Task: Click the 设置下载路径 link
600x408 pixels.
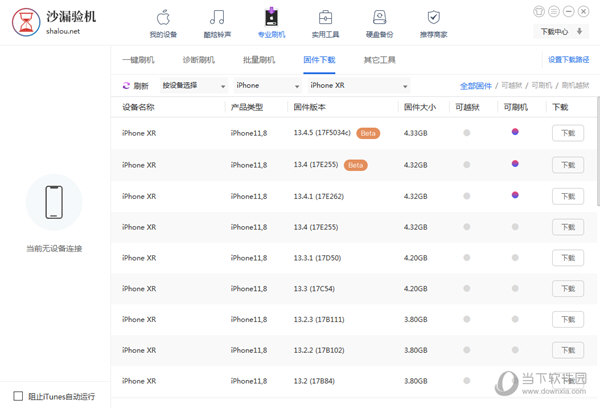Action: (x=568, y=60)
